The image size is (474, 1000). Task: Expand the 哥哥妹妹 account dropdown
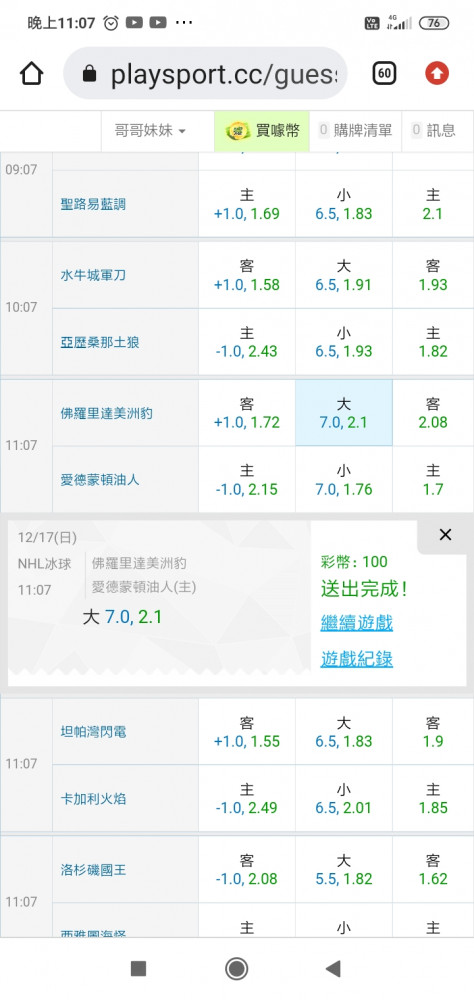tap(150, 131)
